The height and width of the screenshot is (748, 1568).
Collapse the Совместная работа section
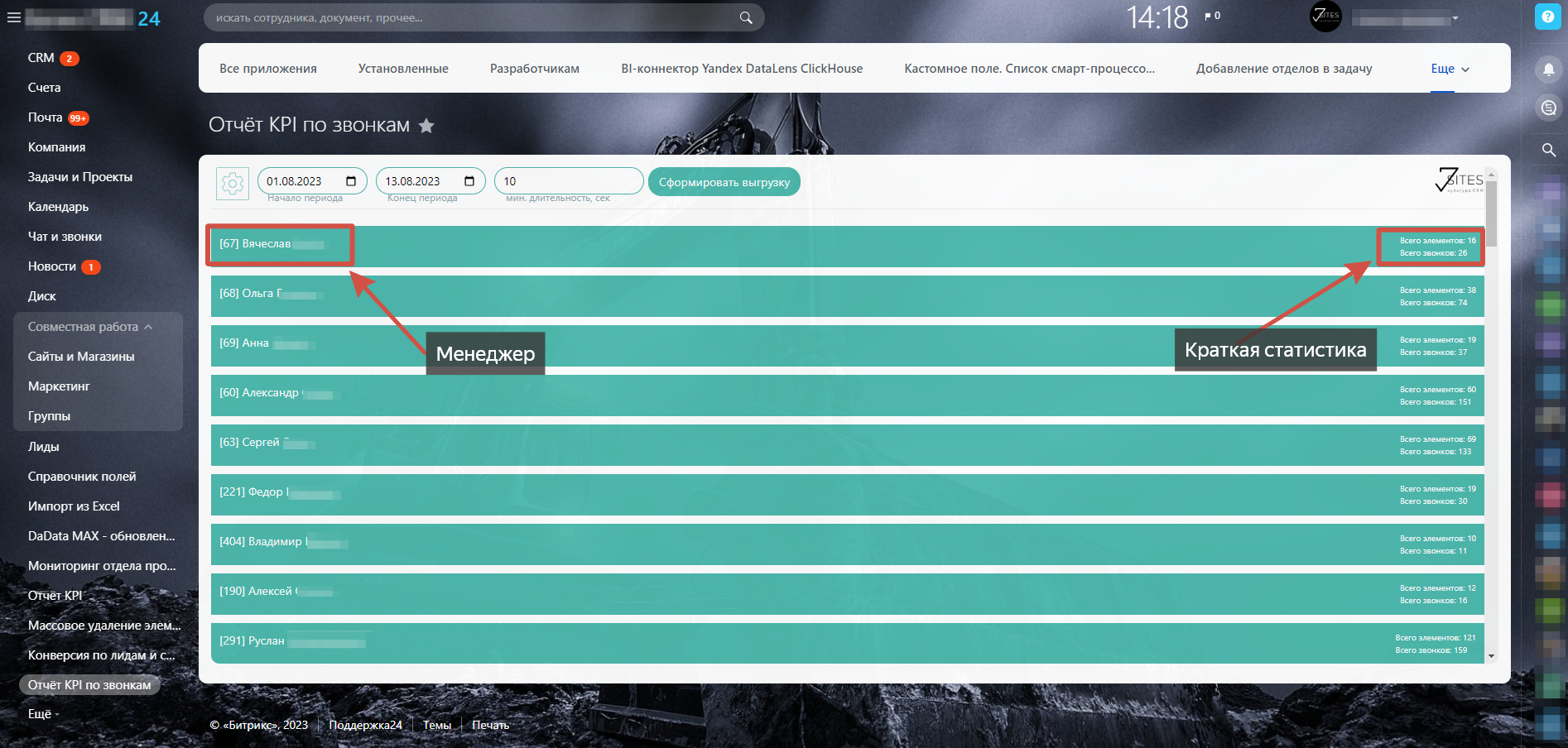[x=90, y=327]
